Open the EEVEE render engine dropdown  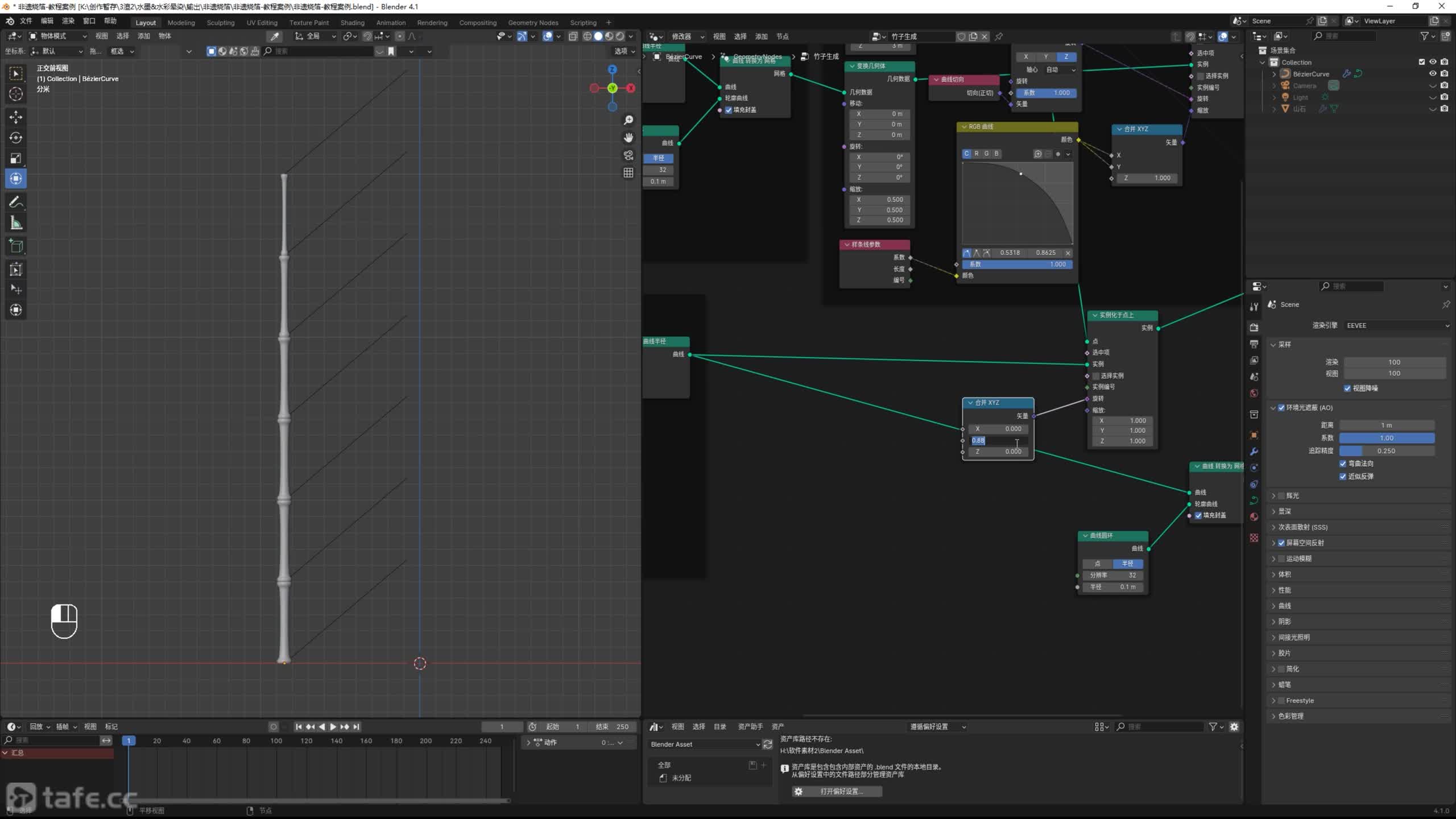[x=1397, y=325]
